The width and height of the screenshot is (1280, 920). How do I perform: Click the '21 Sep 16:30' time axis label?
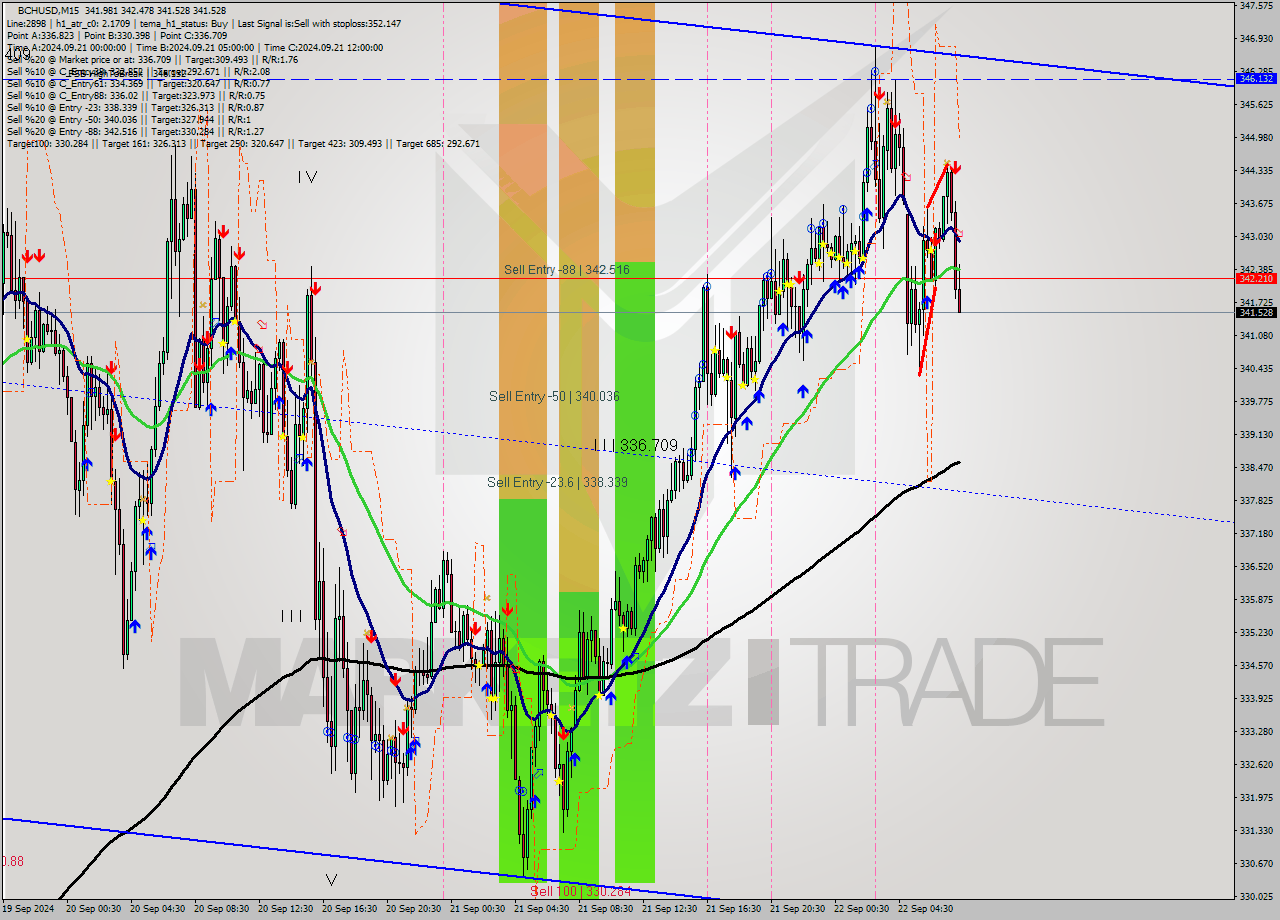[733, 909]
